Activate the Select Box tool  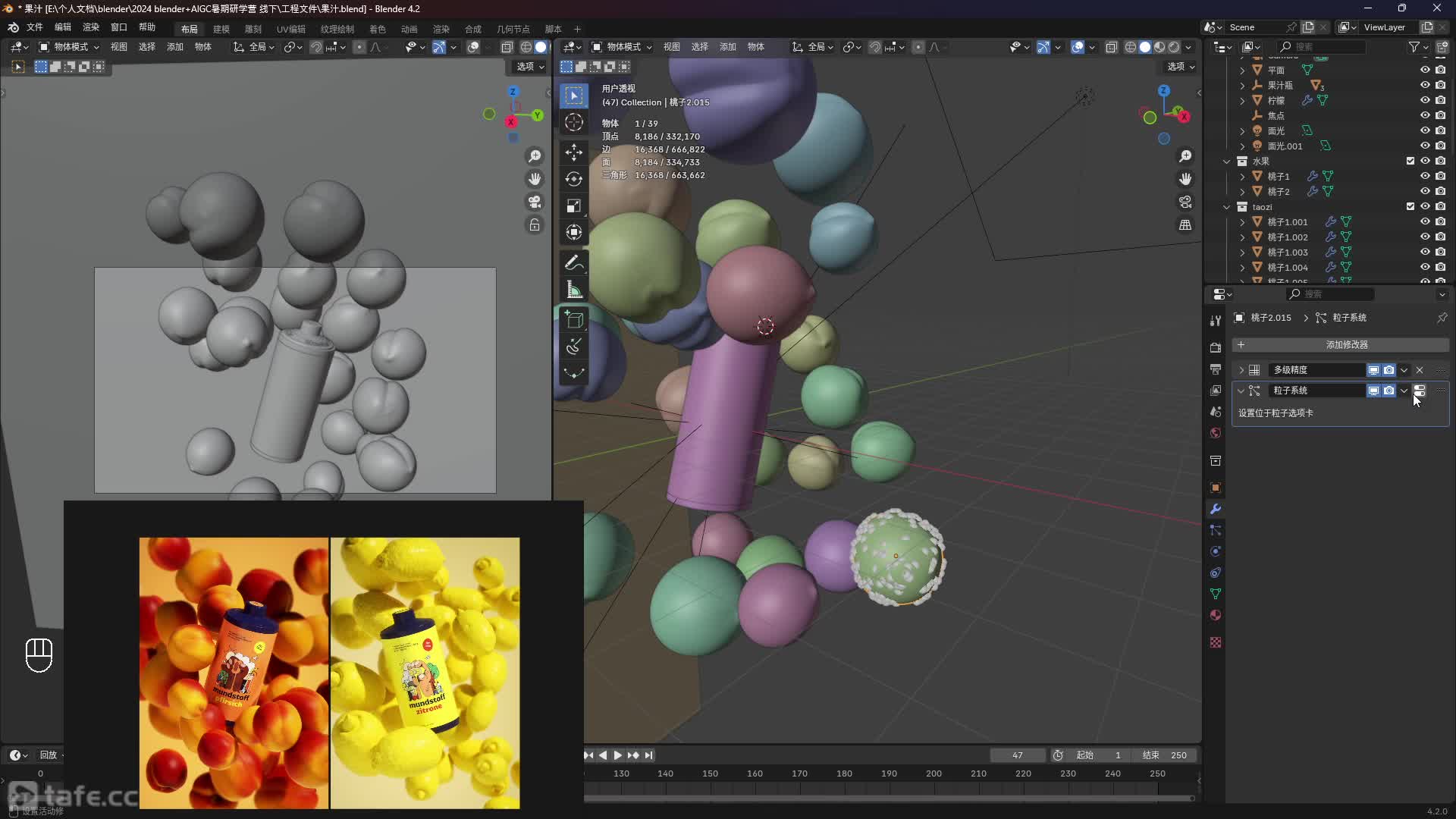point(574,96)
